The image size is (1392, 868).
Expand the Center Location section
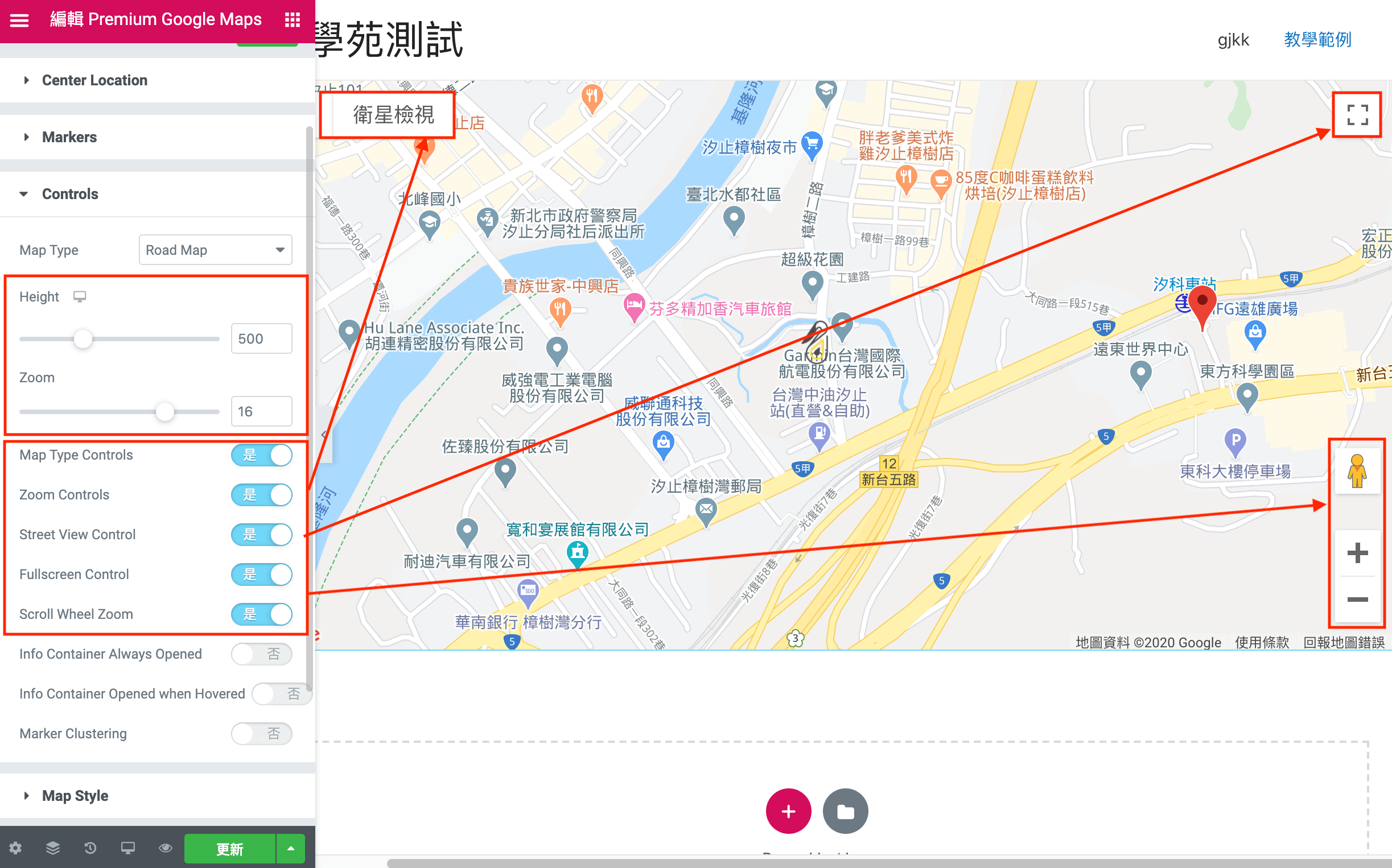[94, 79]
